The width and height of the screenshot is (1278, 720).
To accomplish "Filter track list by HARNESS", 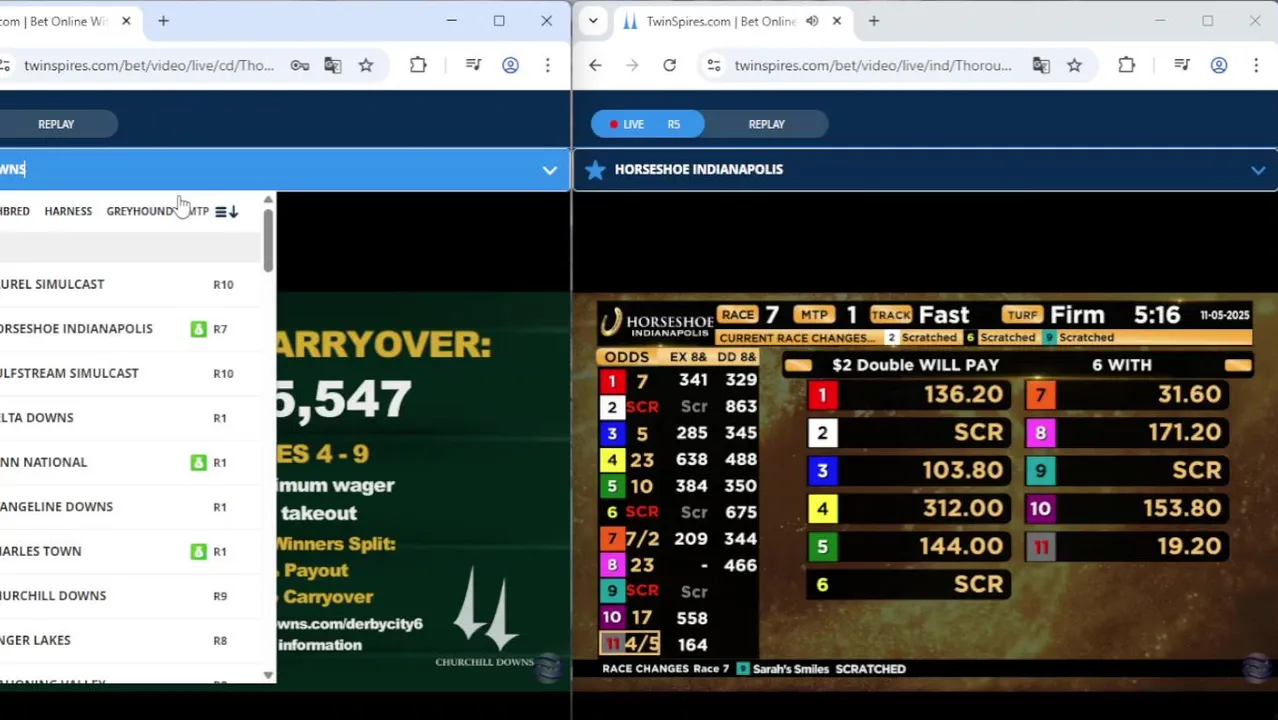I will [68, 211].
